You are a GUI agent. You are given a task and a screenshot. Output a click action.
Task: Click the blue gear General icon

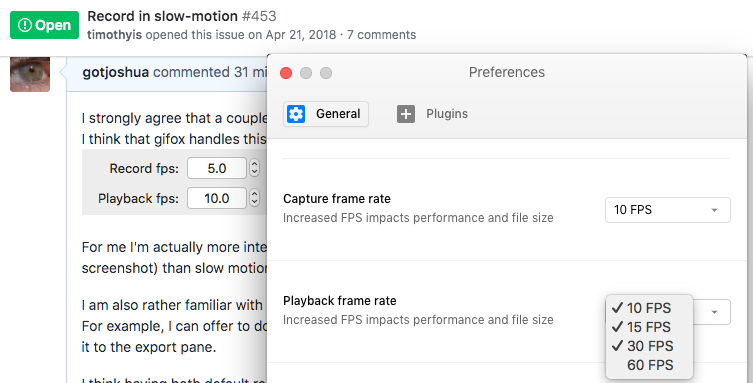296,114
